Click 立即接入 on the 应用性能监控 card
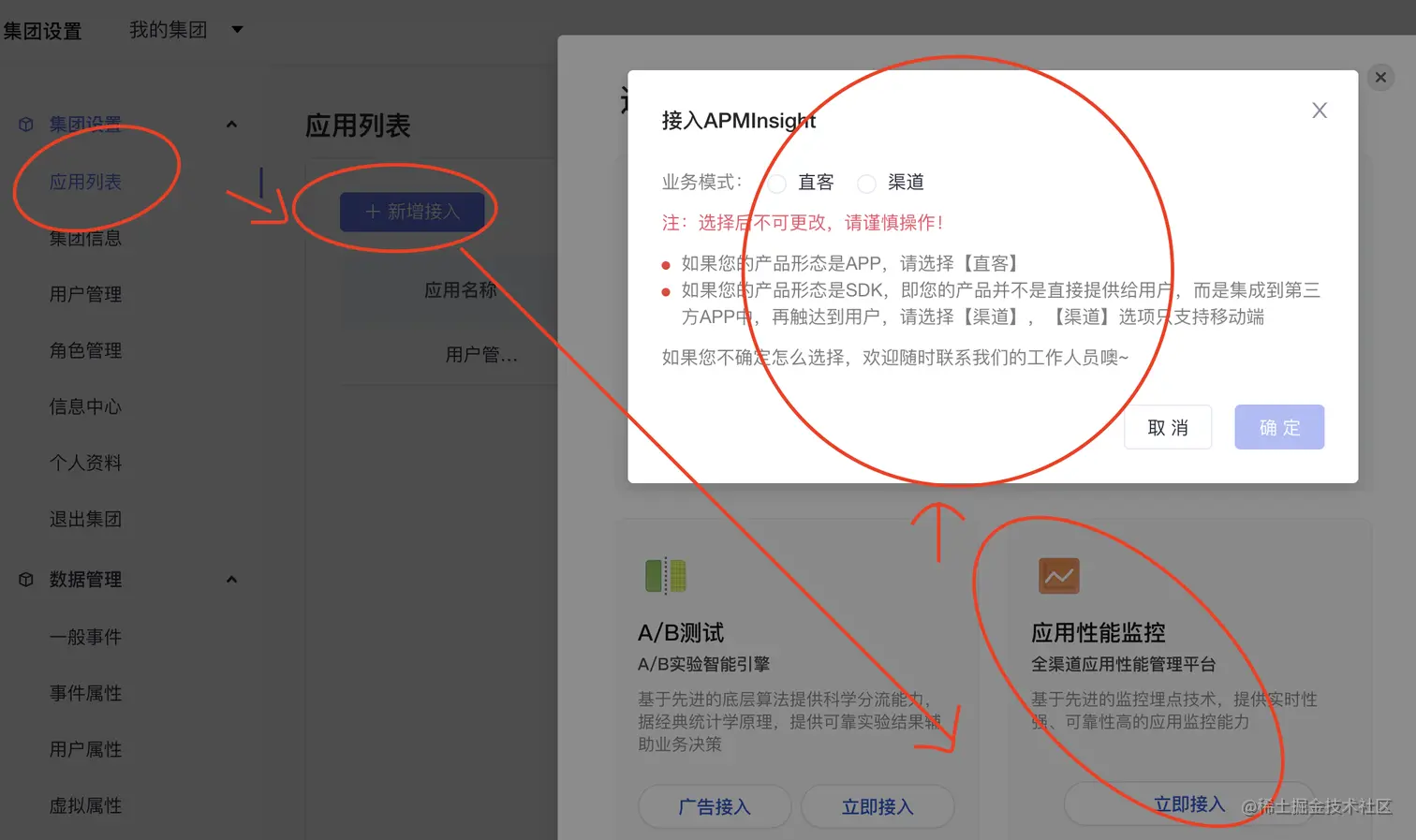 [x=1189, y=803]
